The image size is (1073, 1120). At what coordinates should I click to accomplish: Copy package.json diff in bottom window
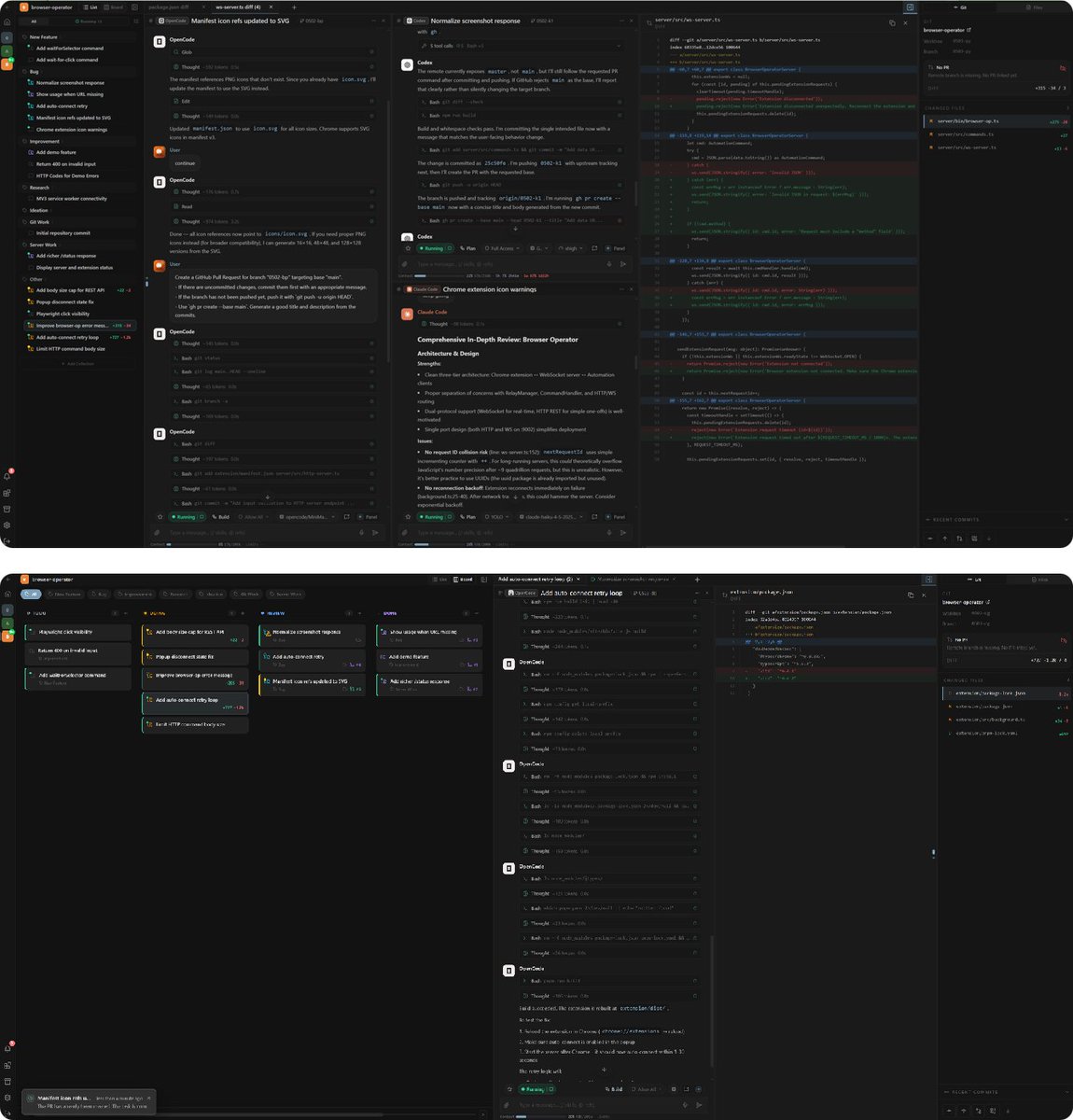pyautogui.click(x=911, y=595)
